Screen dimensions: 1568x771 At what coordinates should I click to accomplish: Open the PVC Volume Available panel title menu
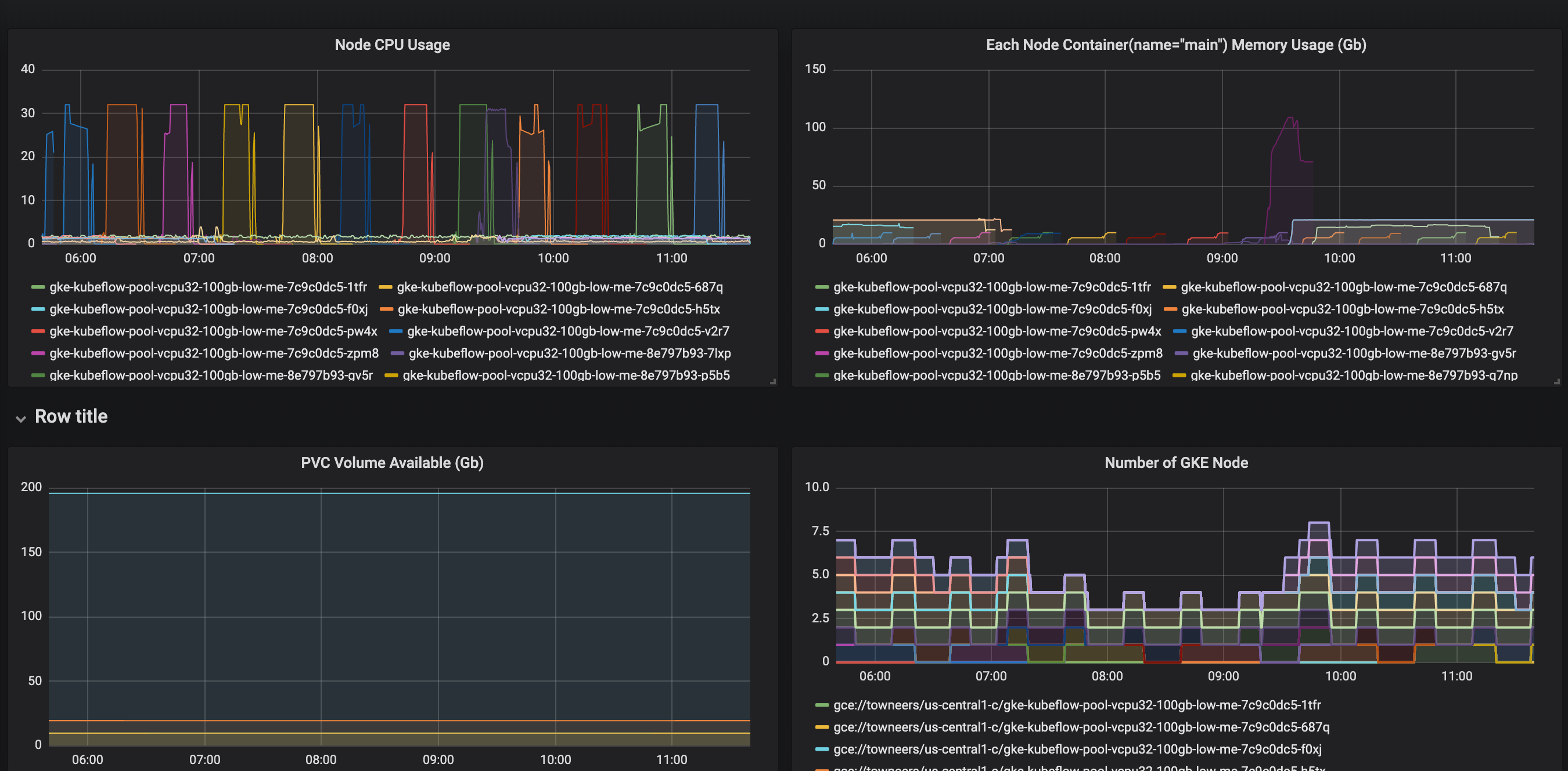point(392,463)
